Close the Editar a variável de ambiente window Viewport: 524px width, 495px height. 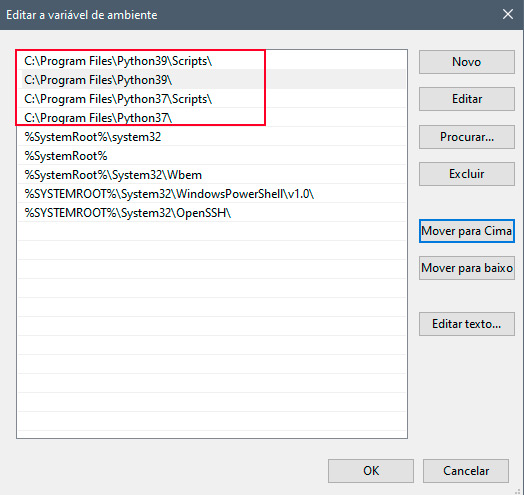[x=508, y=14]
